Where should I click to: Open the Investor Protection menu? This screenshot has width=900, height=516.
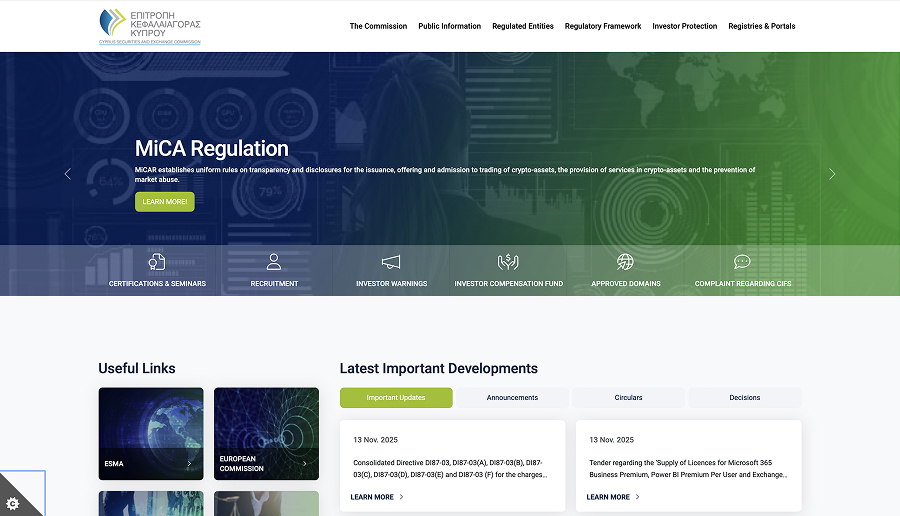coord(685,26)
